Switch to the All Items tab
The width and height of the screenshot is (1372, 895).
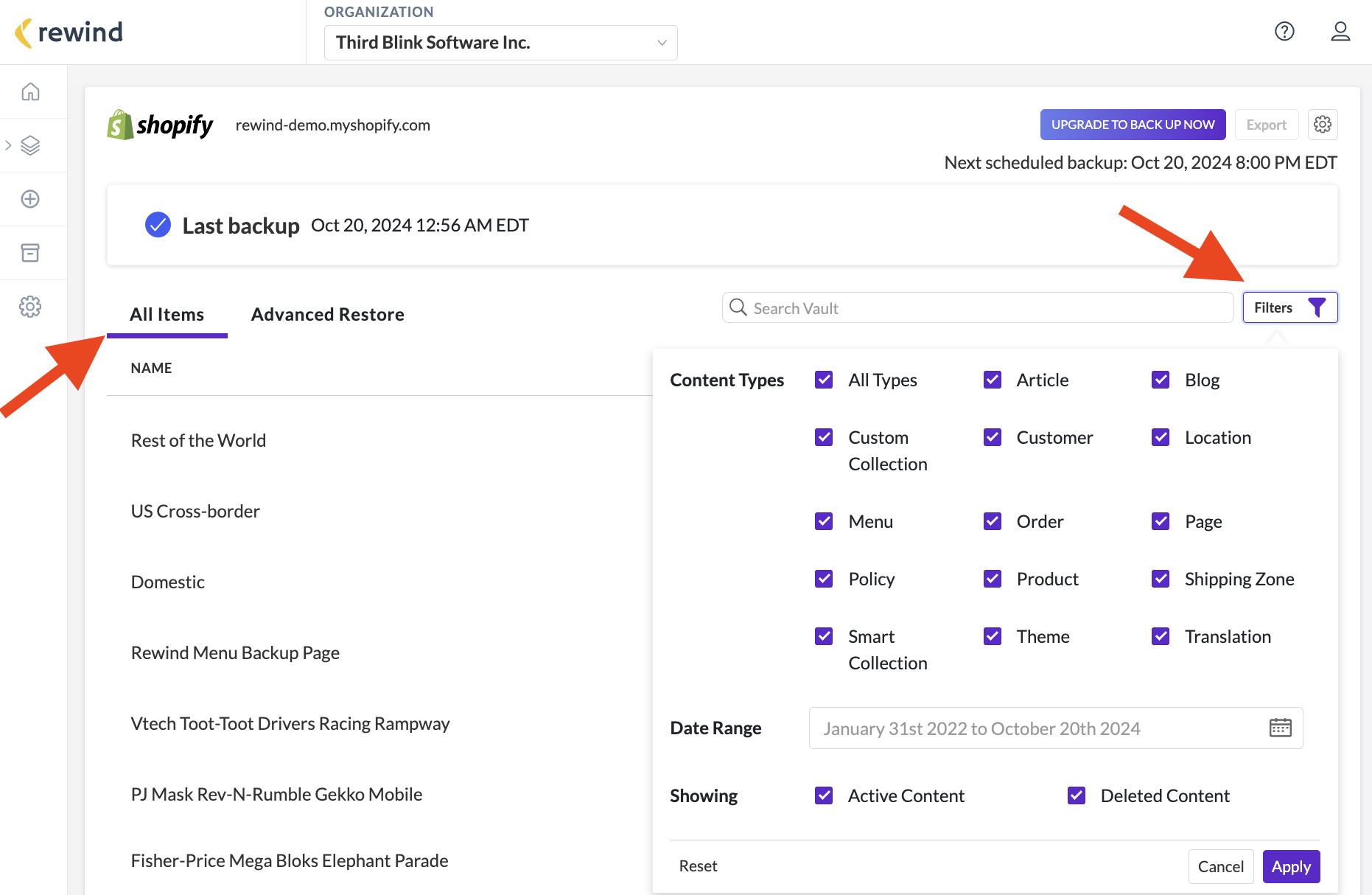pyautogui.click(x=167, y=315)
